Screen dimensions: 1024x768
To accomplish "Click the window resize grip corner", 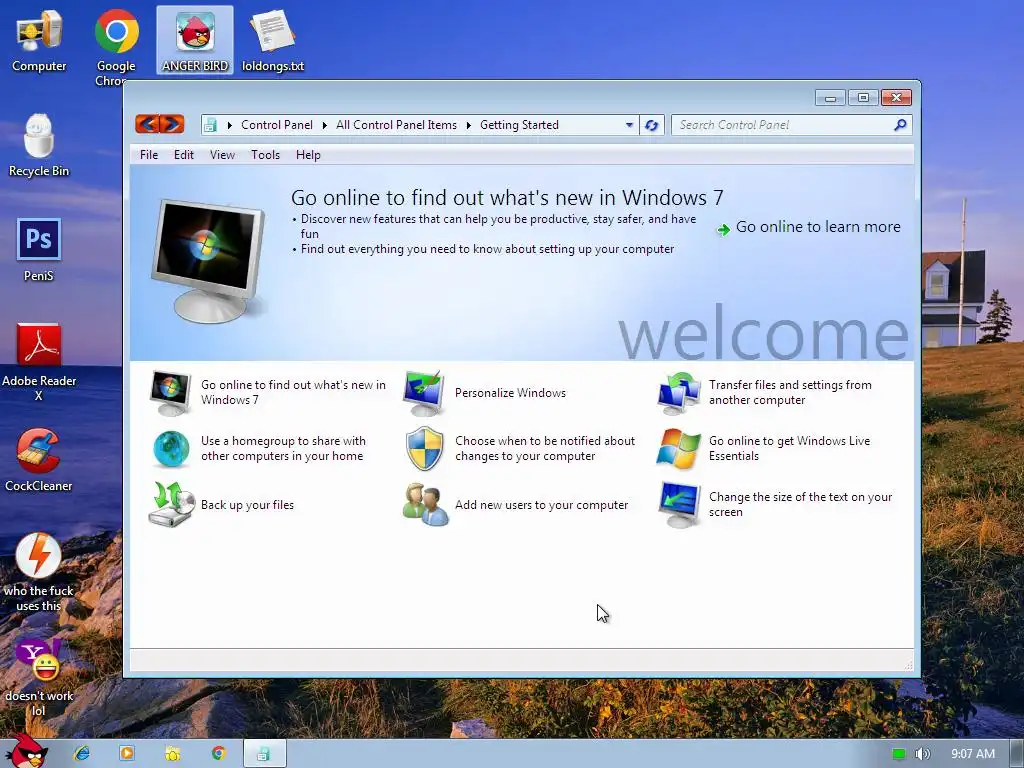I will coord(908,665).
